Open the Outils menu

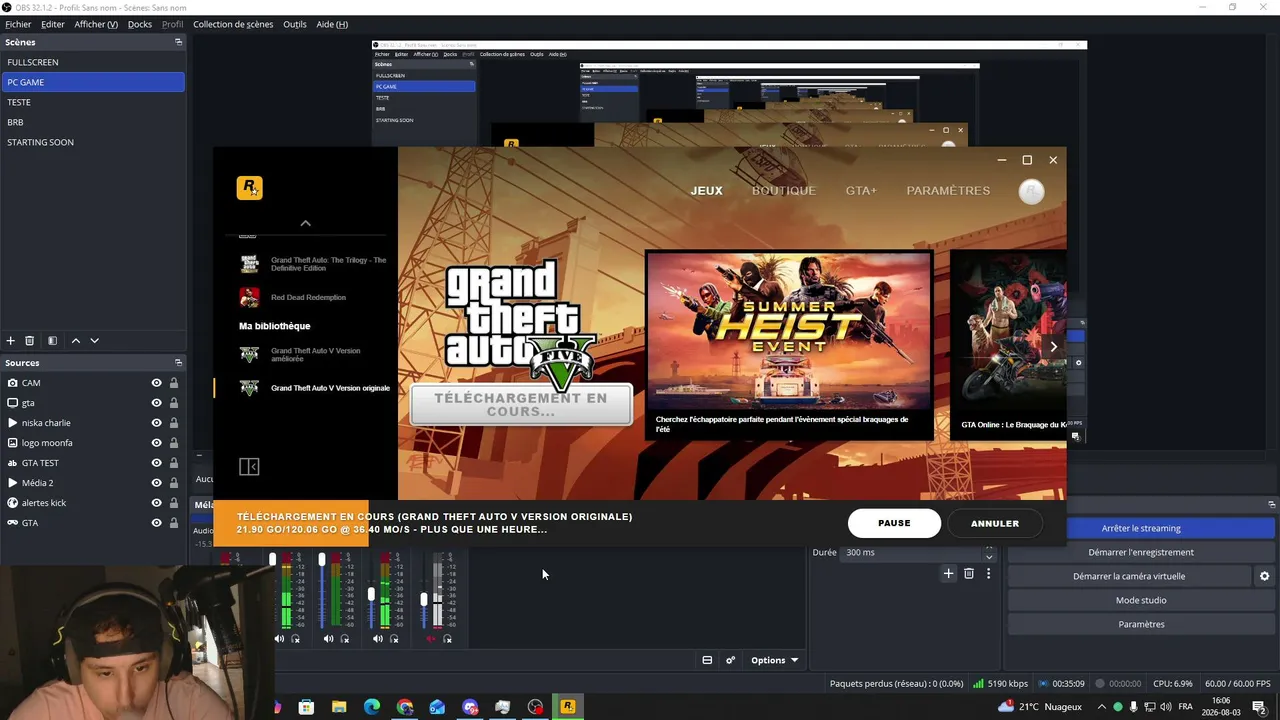295,24
